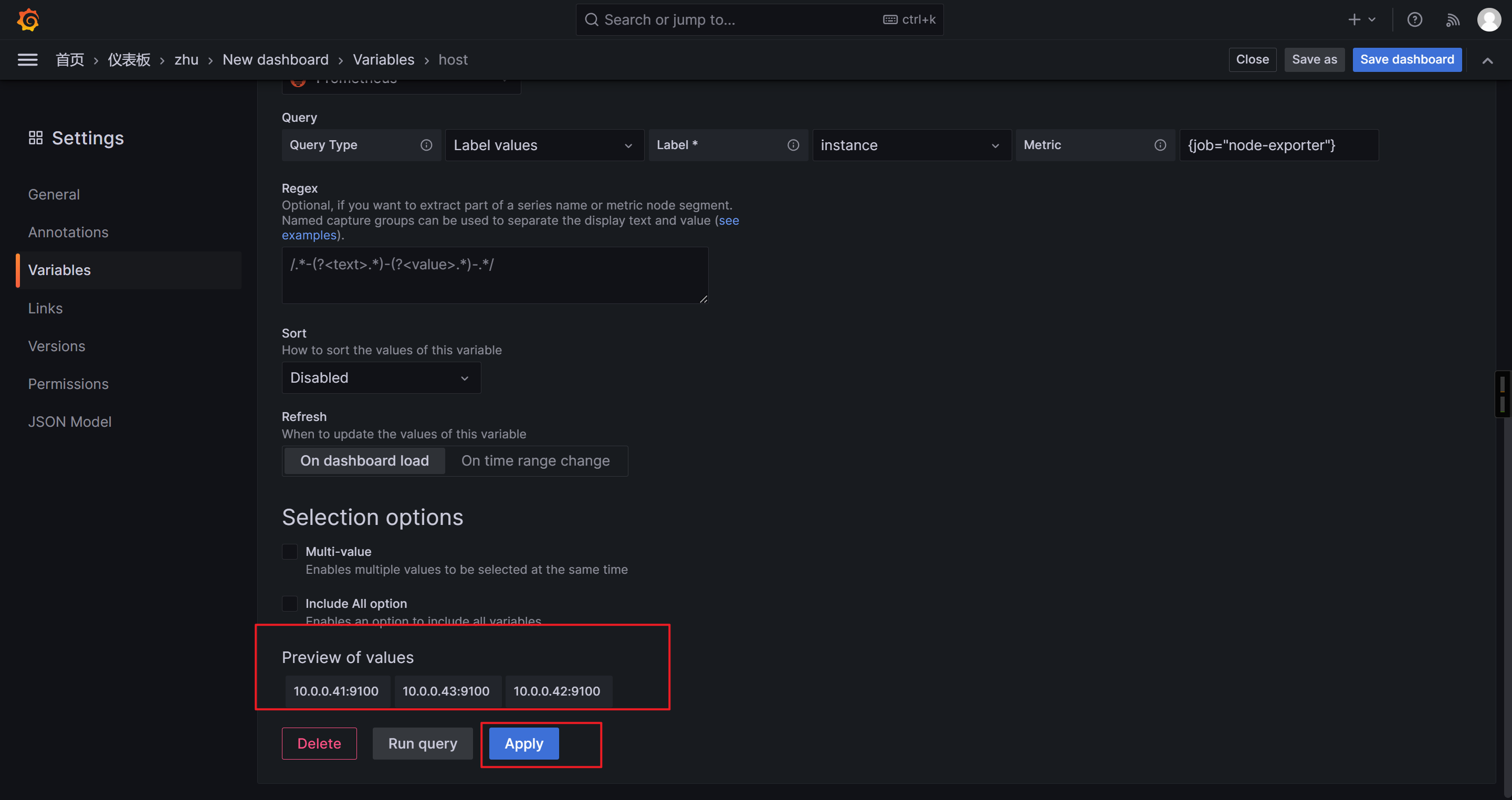Expand the instance label dropdown

coord(910,145)
